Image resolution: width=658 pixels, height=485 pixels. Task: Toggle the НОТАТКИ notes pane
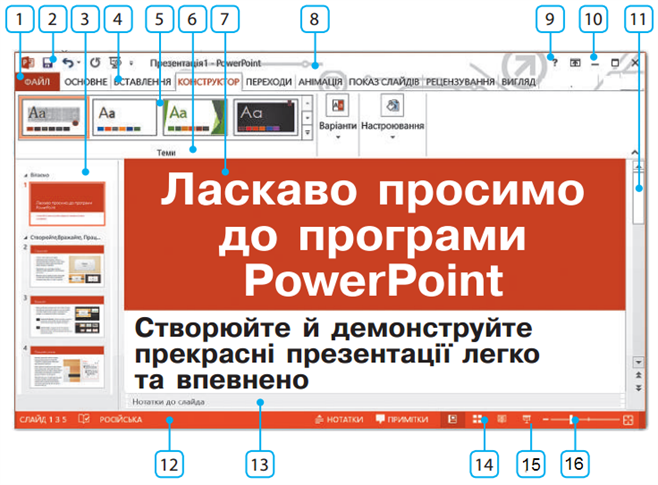338,421
